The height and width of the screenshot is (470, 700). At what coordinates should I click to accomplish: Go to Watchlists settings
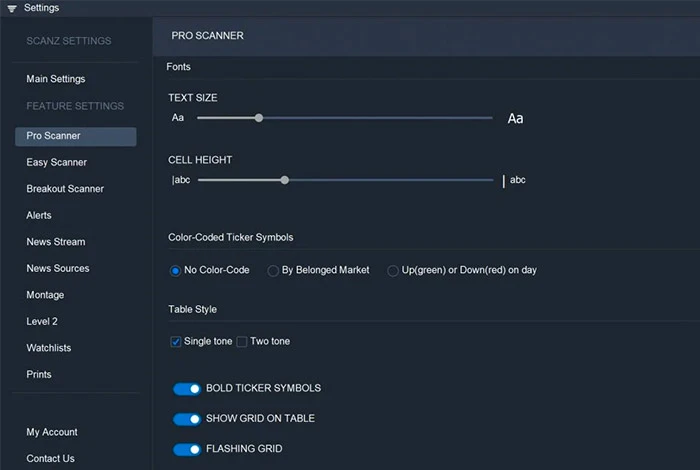point(49,348)
